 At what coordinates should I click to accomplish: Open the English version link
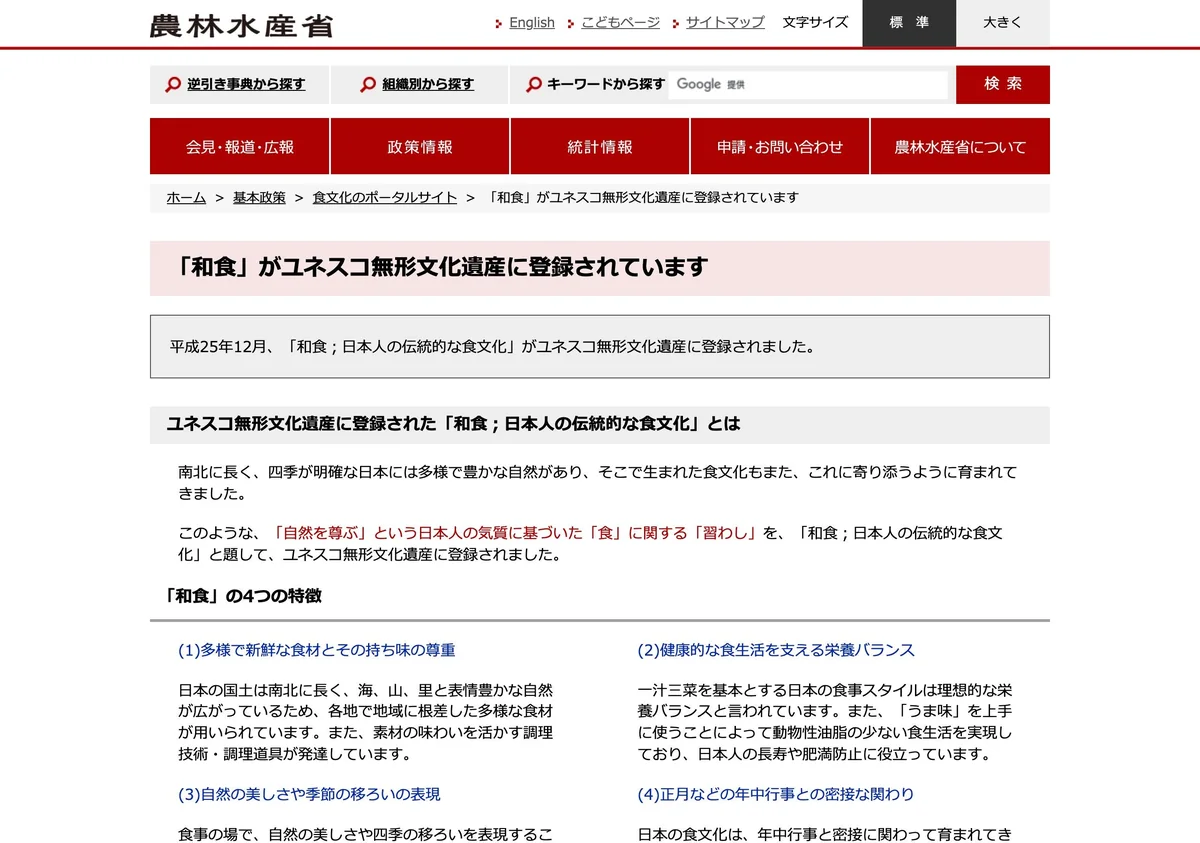point(532,22)
